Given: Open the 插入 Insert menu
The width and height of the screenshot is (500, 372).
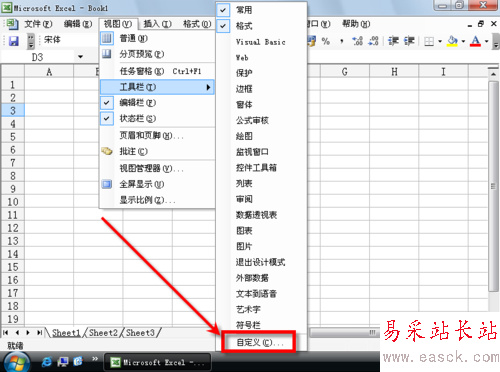Looking at the screenshot, I should click(x=157, y=24).
